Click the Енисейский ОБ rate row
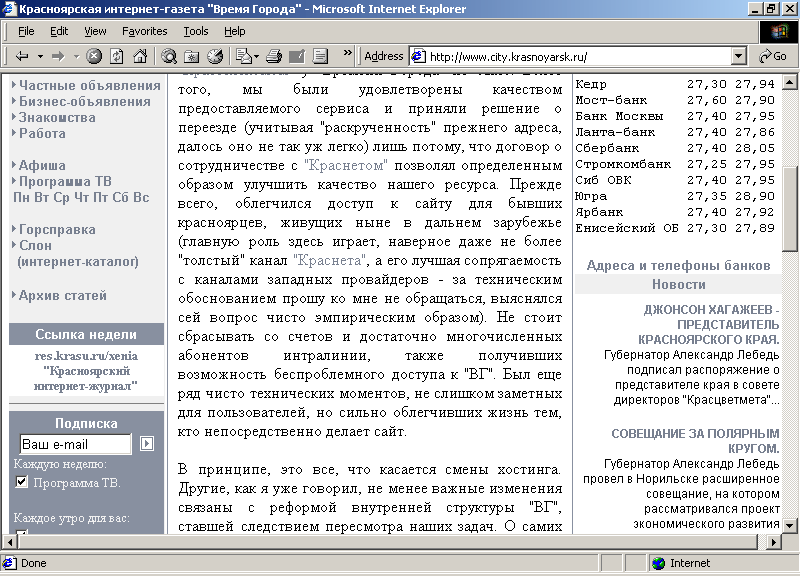800x576 pixels. tap(675, 228)
